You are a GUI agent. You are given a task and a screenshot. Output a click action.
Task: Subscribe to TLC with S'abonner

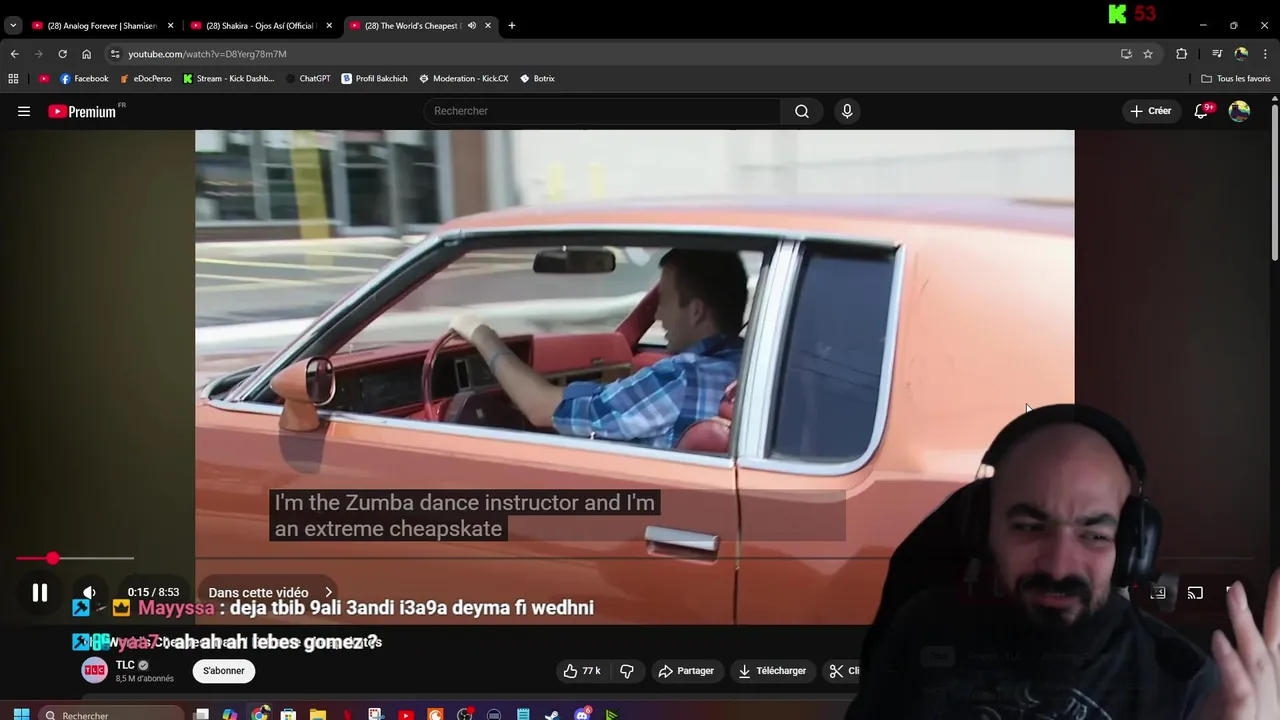[224, 671]
